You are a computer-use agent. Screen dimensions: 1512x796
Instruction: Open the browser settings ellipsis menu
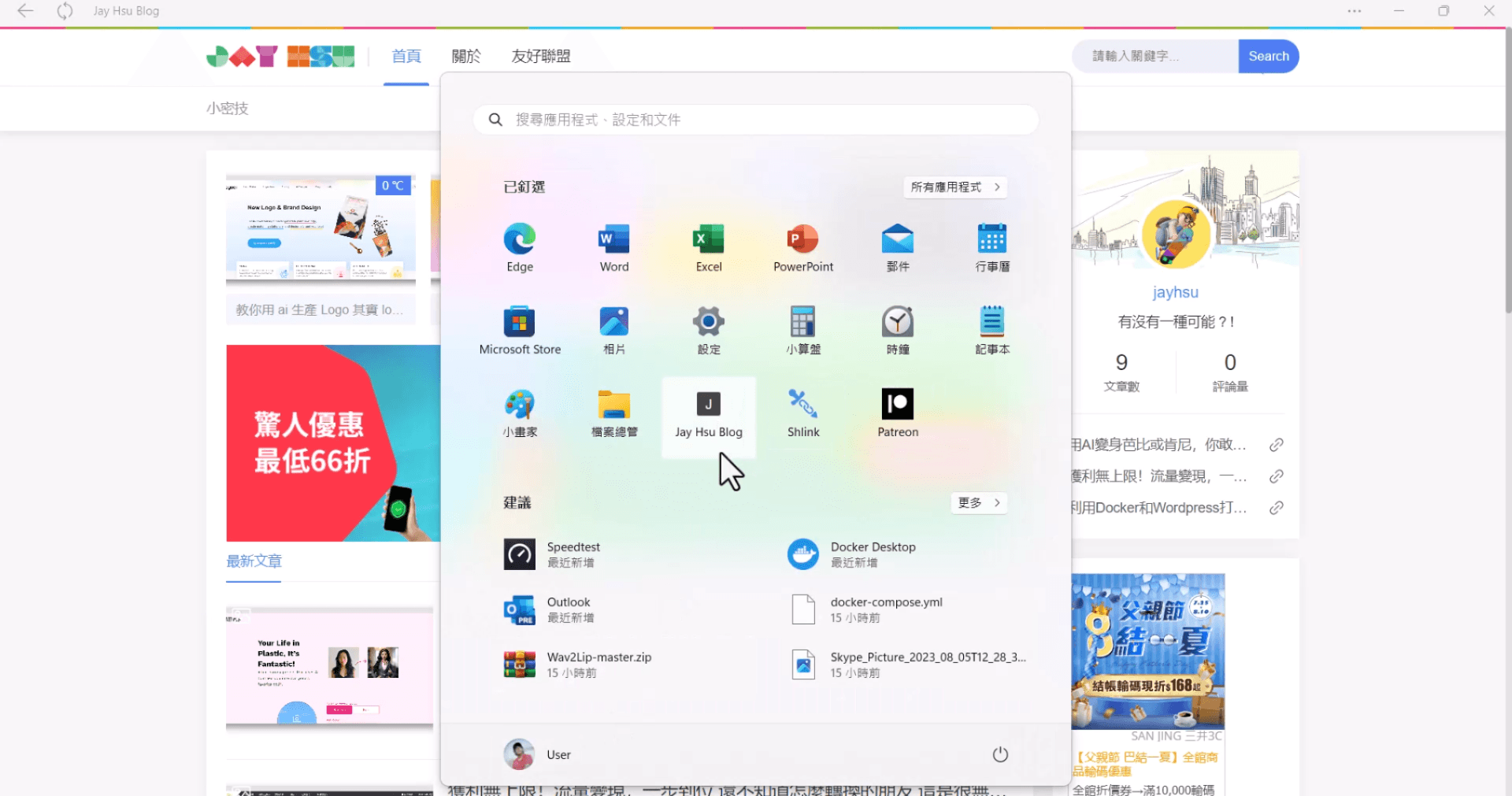pos(1354,11)
